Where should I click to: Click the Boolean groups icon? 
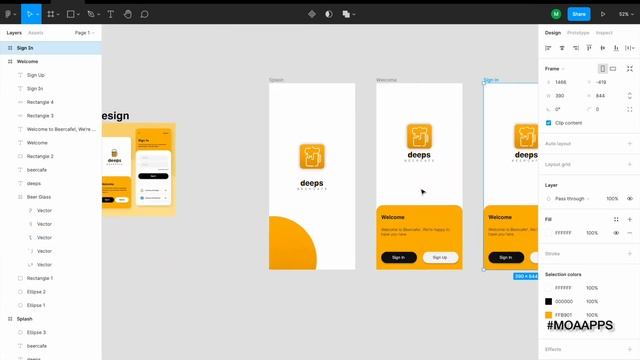tap(346, 14)
